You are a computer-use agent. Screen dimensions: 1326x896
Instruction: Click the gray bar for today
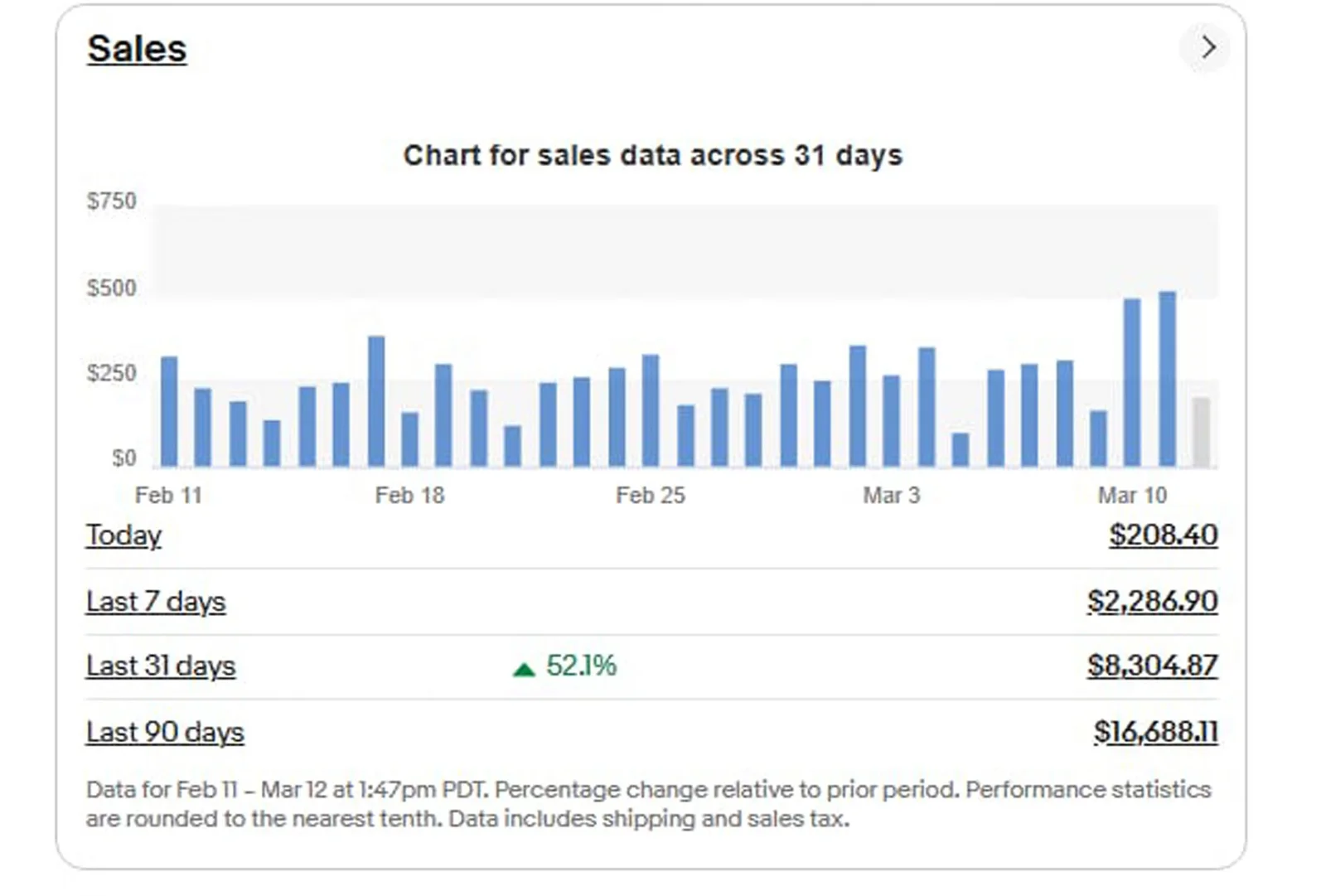coord(1201,432)
